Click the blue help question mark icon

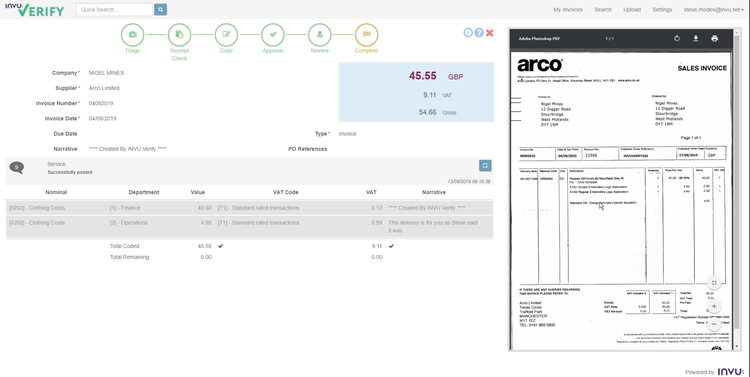[x=479, y=33]
